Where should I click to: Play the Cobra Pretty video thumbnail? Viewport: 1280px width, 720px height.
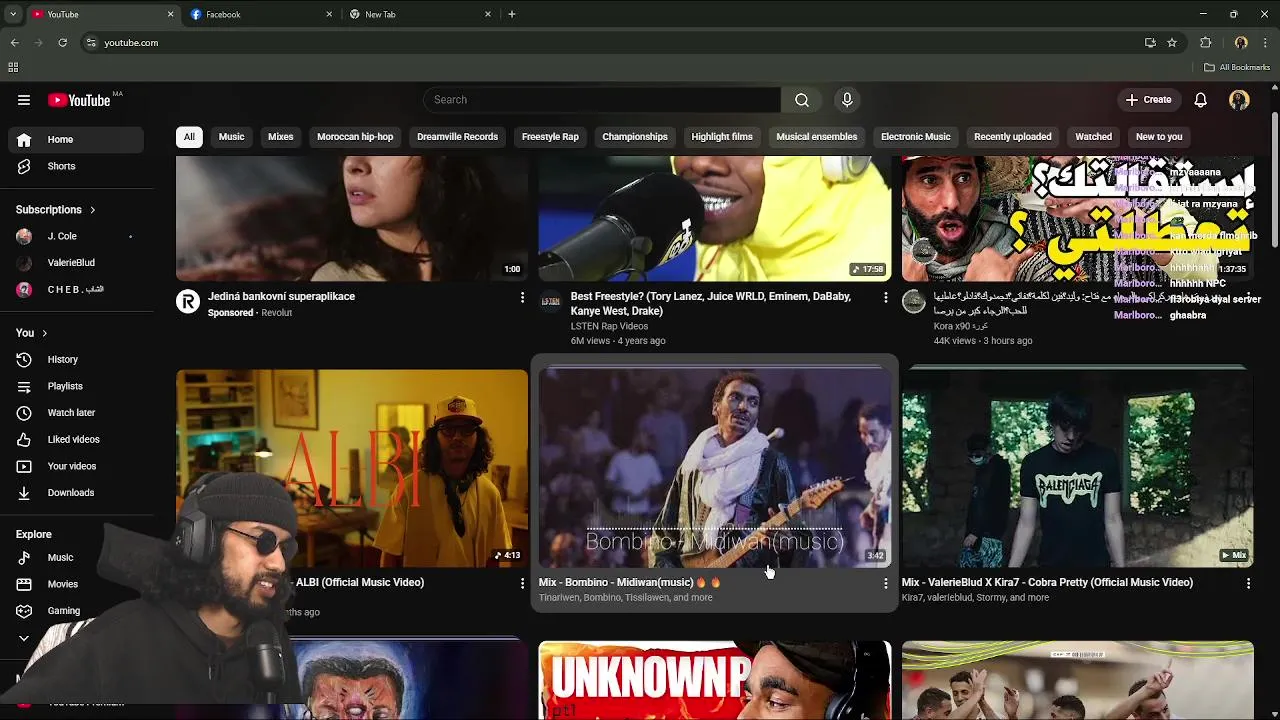tap(1078, 468)
